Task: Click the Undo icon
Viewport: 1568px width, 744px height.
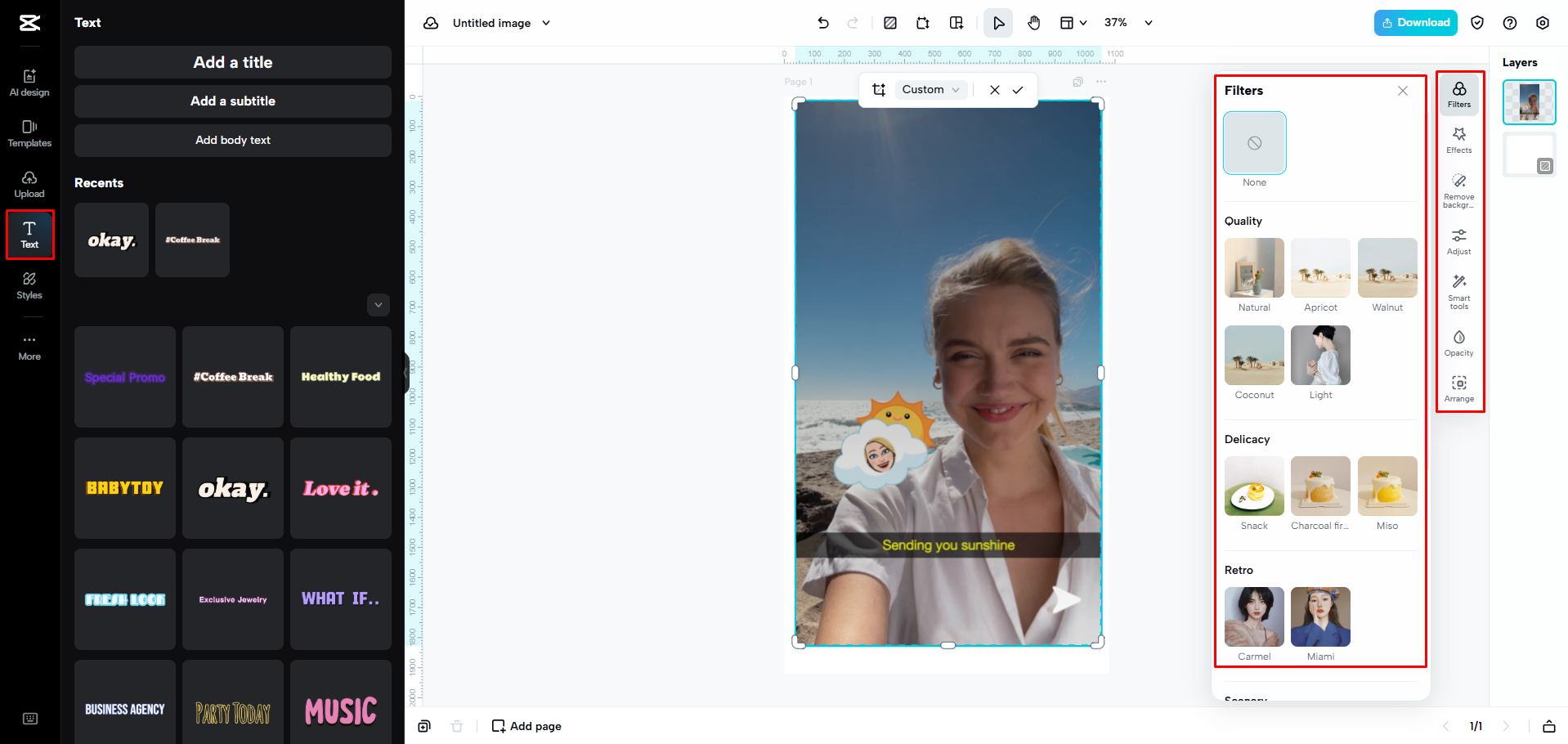Action: tap(823, 23)
